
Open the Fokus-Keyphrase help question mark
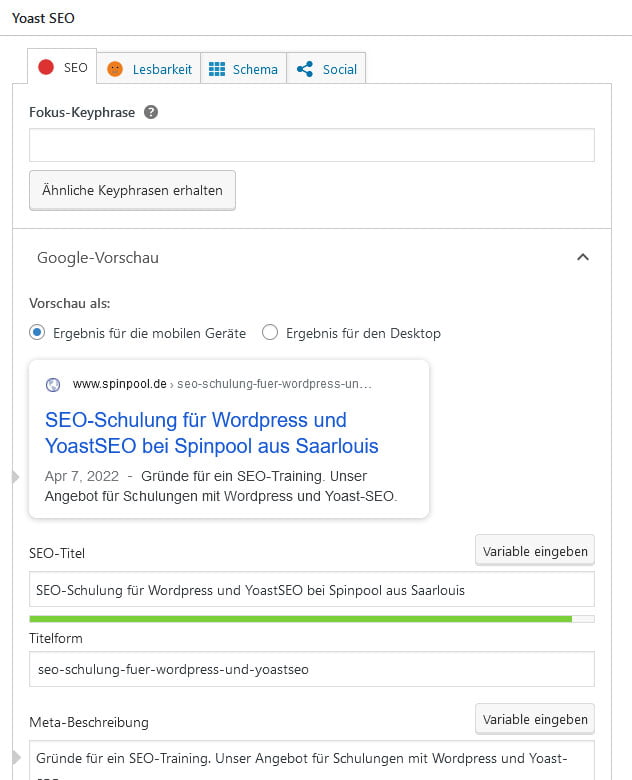pyautogui.click(x=151, y=112)
